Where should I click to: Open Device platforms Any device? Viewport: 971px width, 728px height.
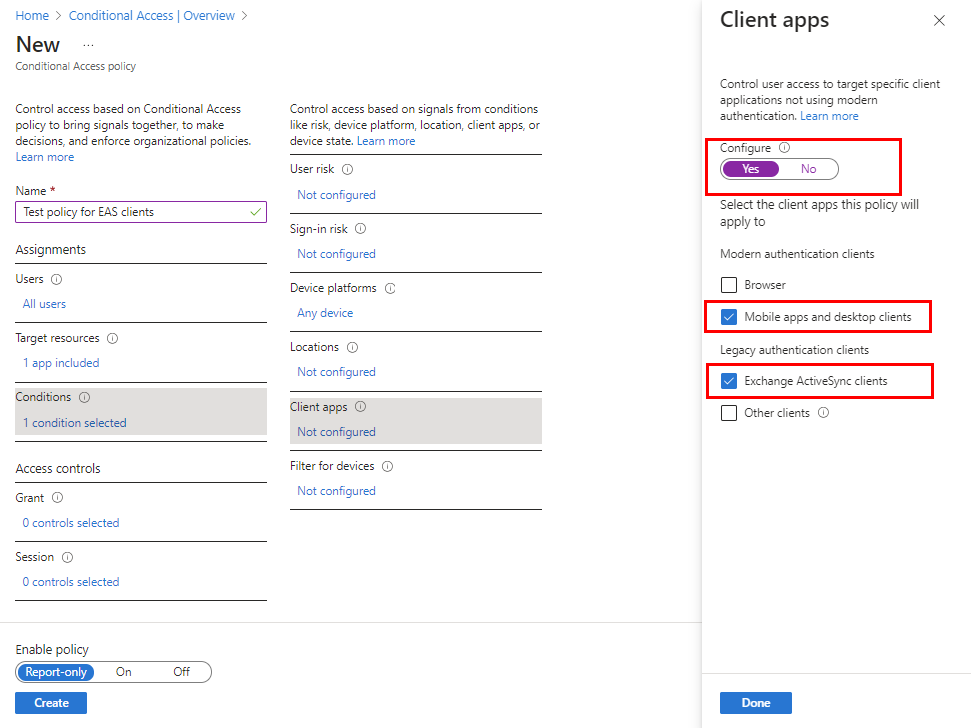[325, 313]
